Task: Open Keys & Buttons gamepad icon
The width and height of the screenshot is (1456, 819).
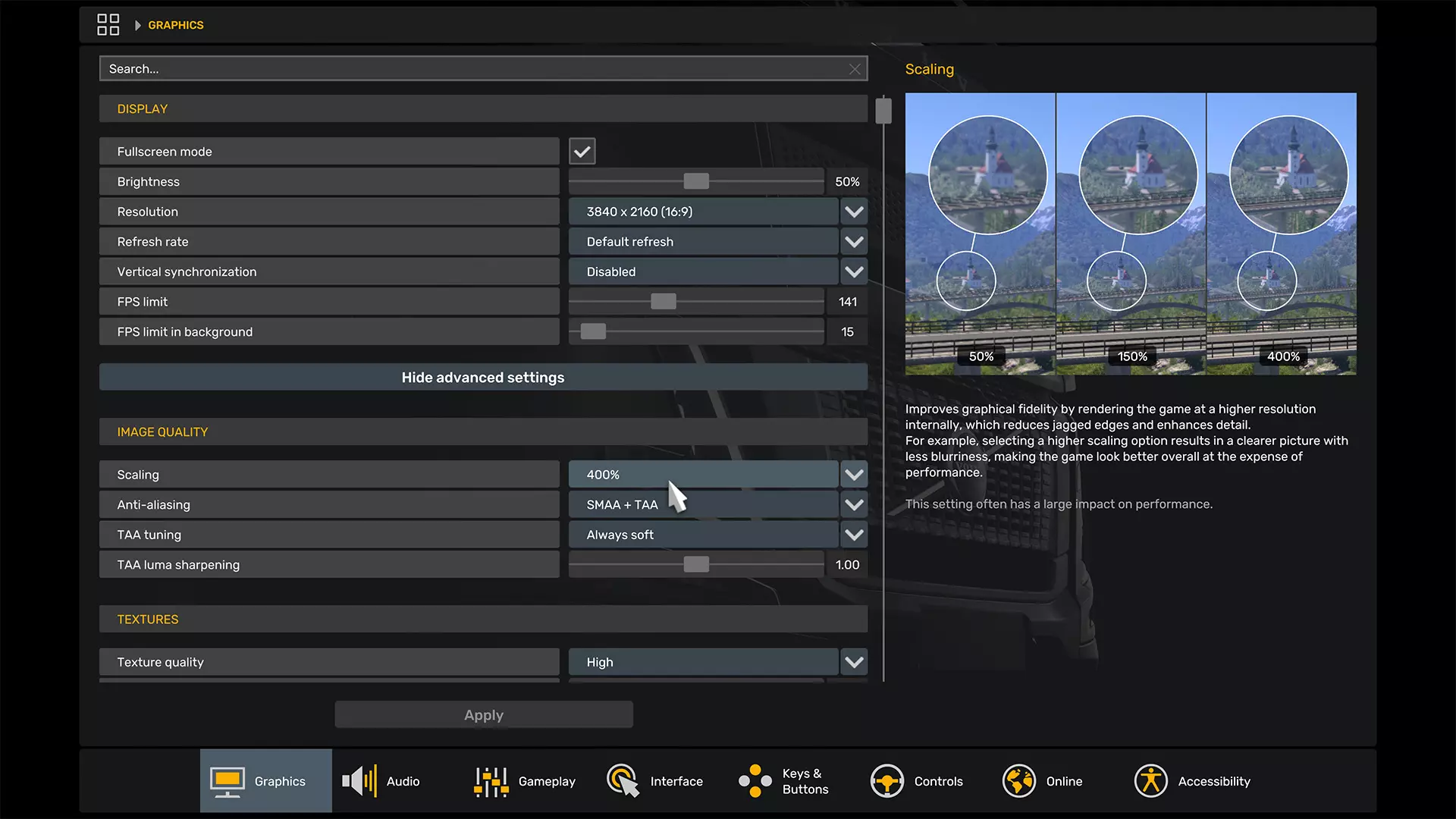Action: click(755, 781)
